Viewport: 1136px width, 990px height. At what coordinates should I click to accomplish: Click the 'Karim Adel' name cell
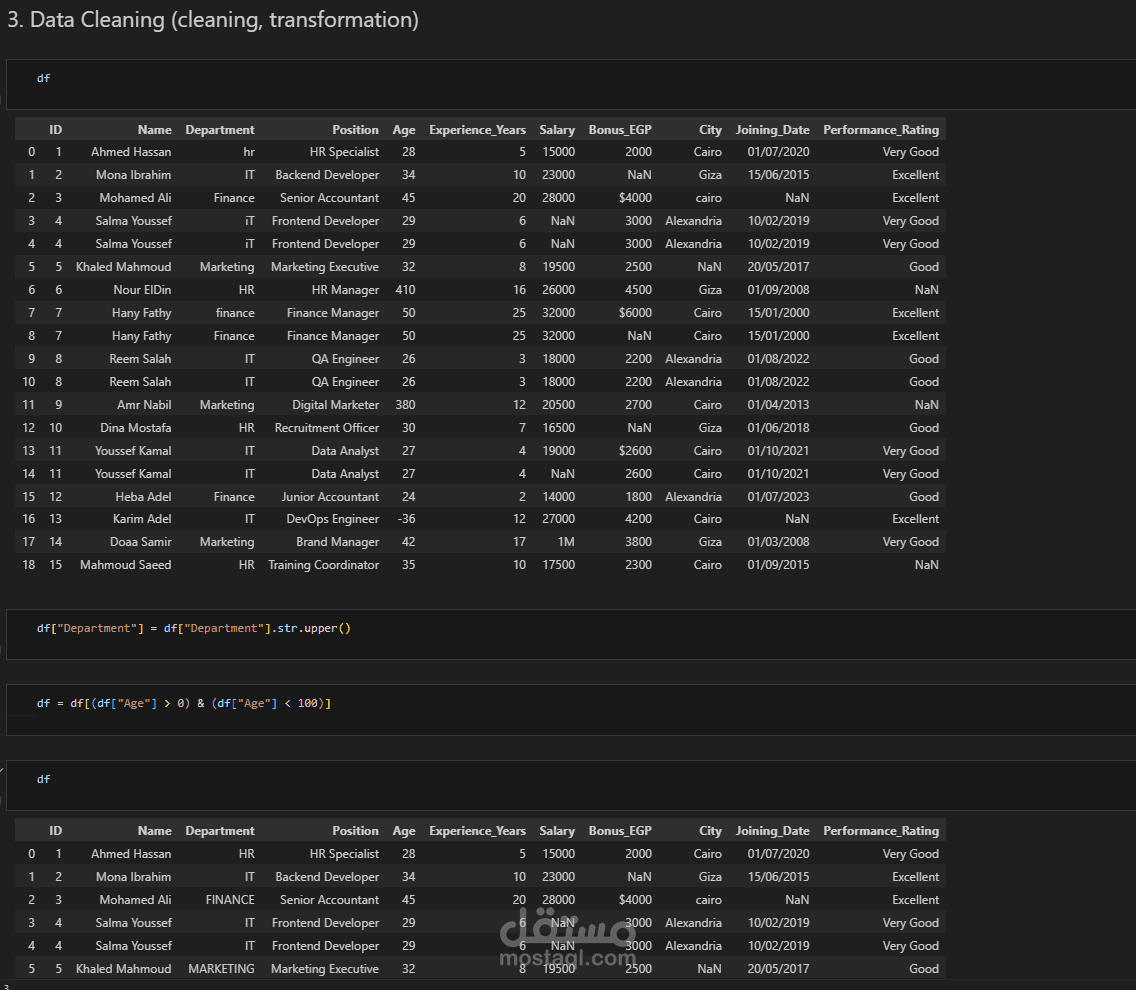coord(142,519)
